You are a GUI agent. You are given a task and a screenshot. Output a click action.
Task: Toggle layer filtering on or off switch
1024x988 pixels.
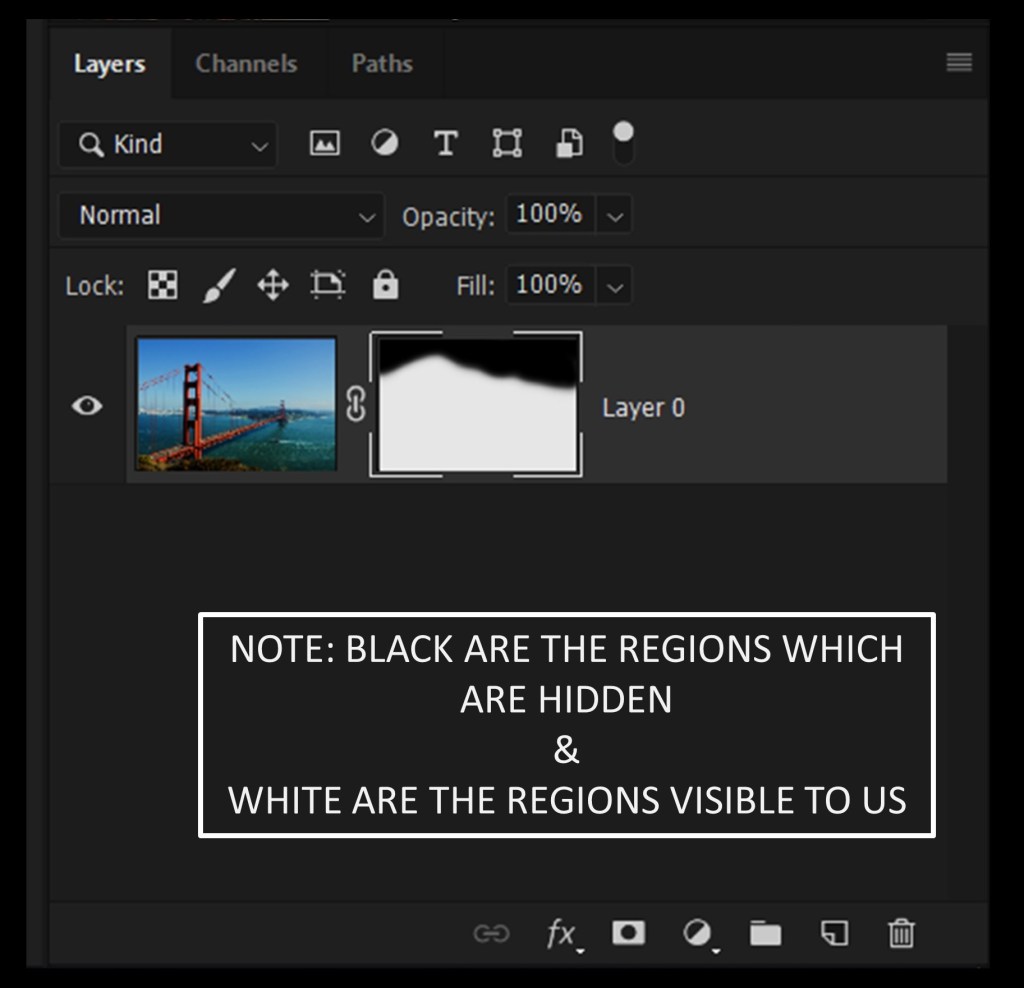pyautogui.click(x=623, y=143)
